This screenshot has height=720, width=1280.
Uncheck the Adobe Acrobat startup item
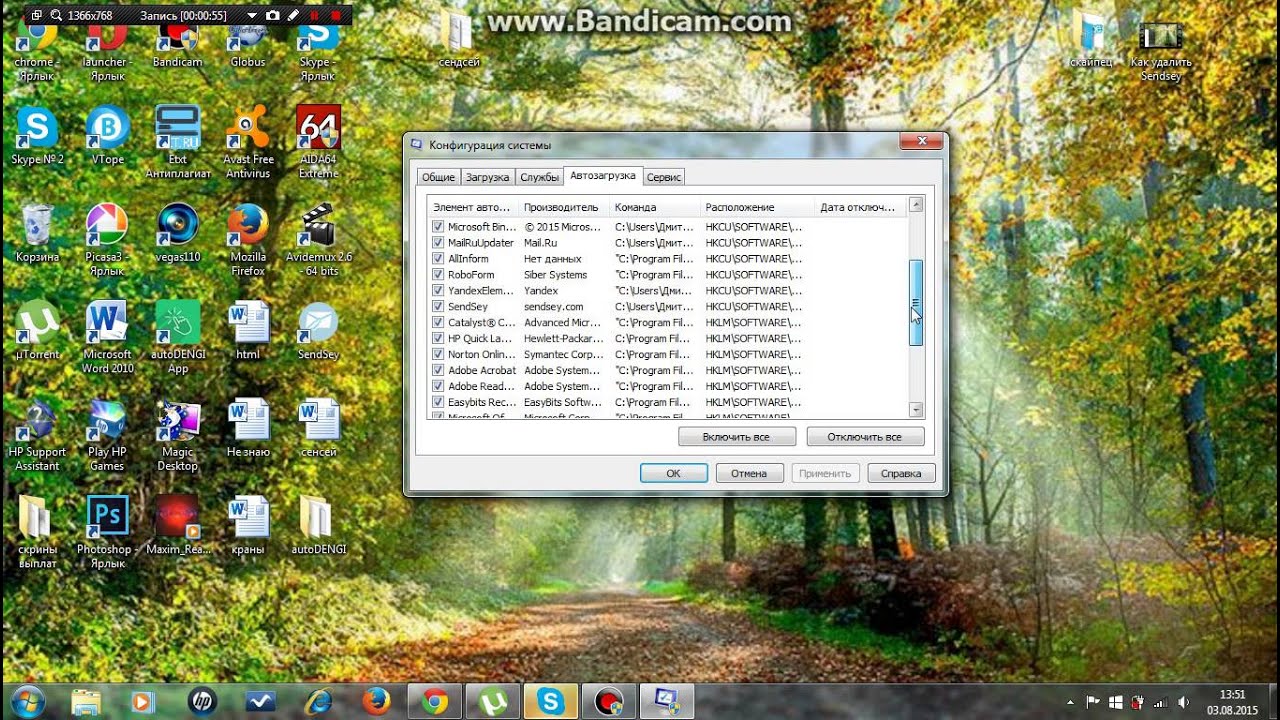tap(438, 370)
